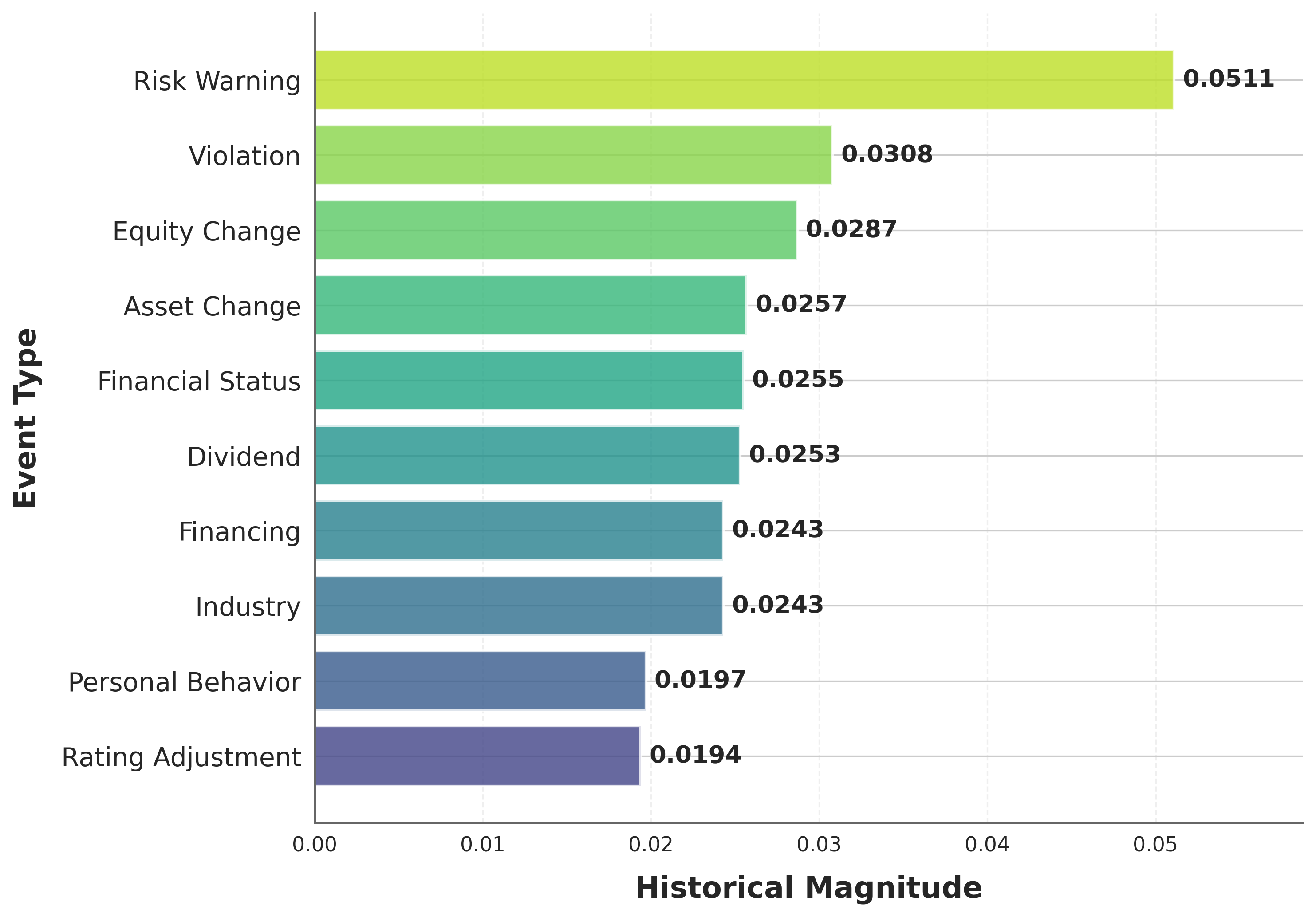The image size is (1316, 917).
Task: Click the purple Rating Adjustment bar
Action: [x=477, y=756]
